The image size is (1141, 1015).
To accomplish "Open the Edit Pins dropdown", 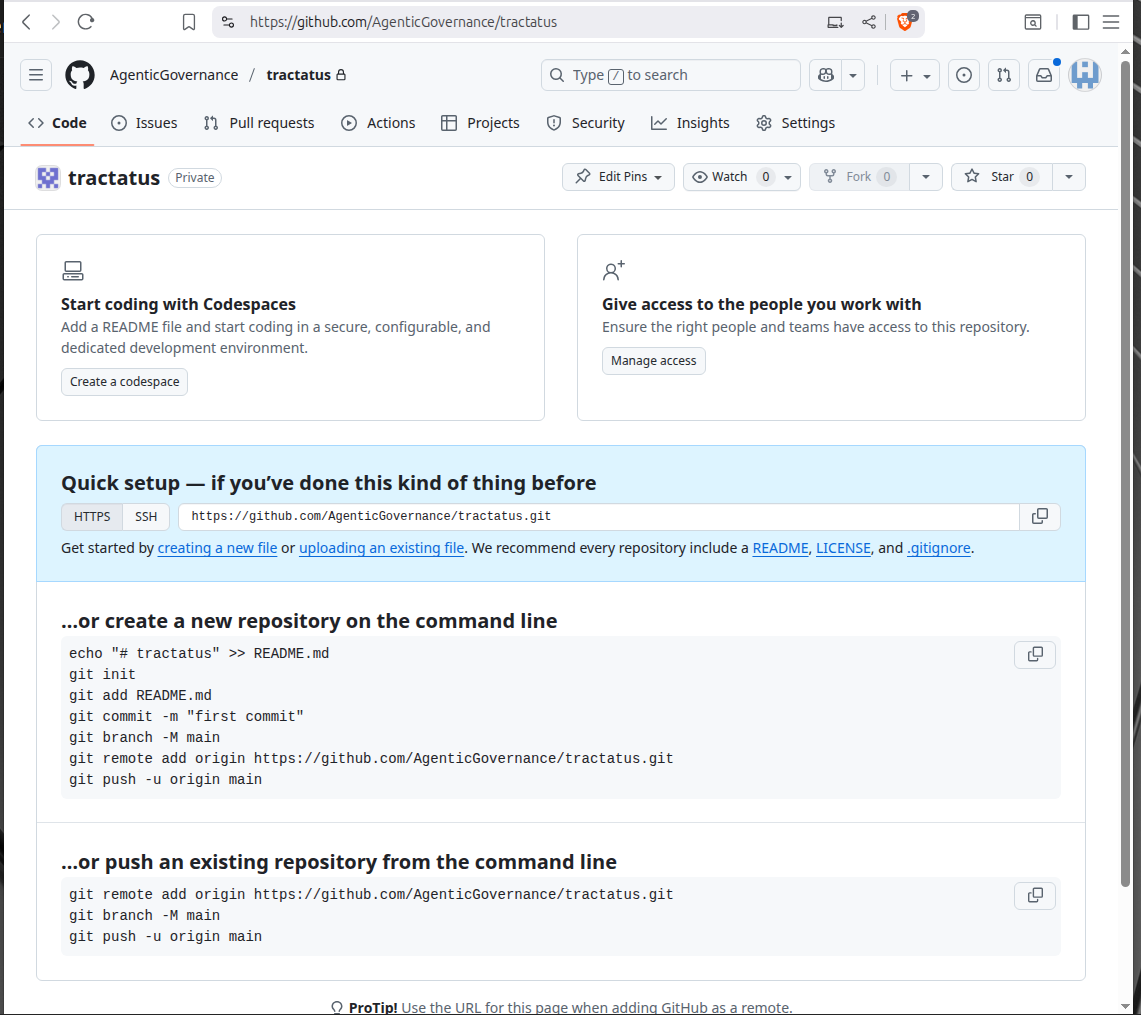I will [618, 177].
